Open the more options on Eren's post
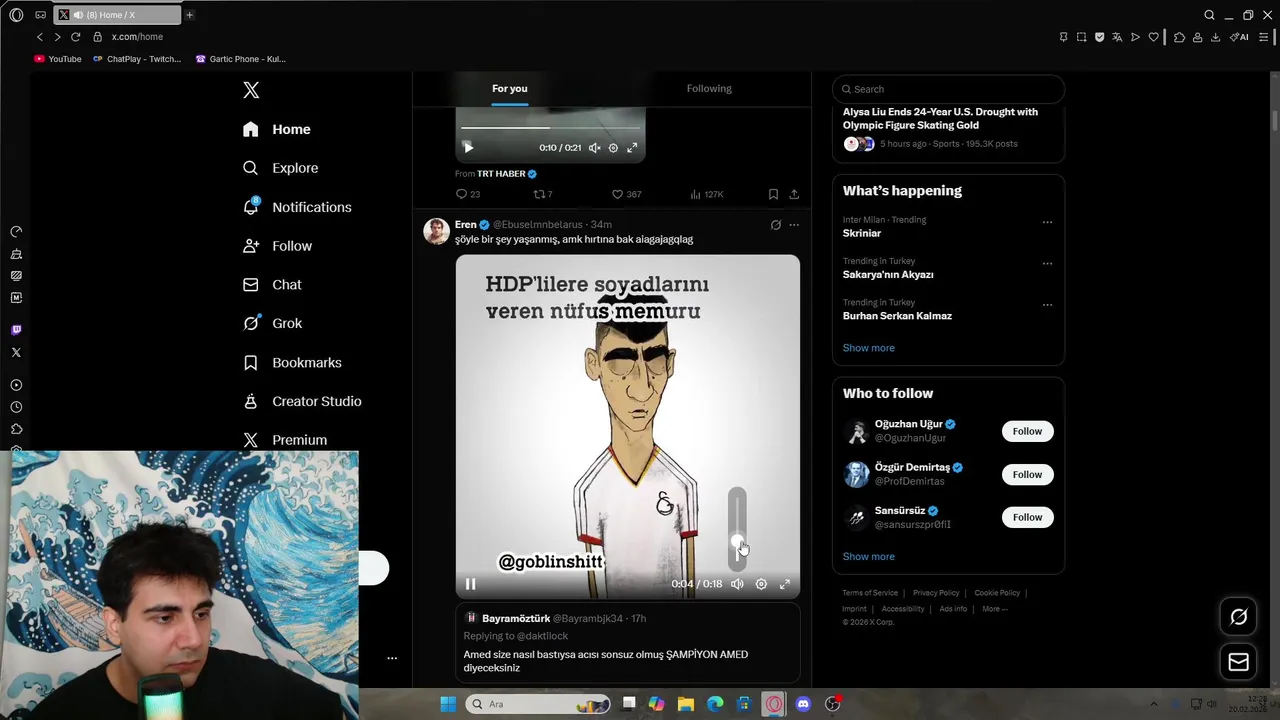The height and width of the screenshot is (720, 1280). coord(794,225)
